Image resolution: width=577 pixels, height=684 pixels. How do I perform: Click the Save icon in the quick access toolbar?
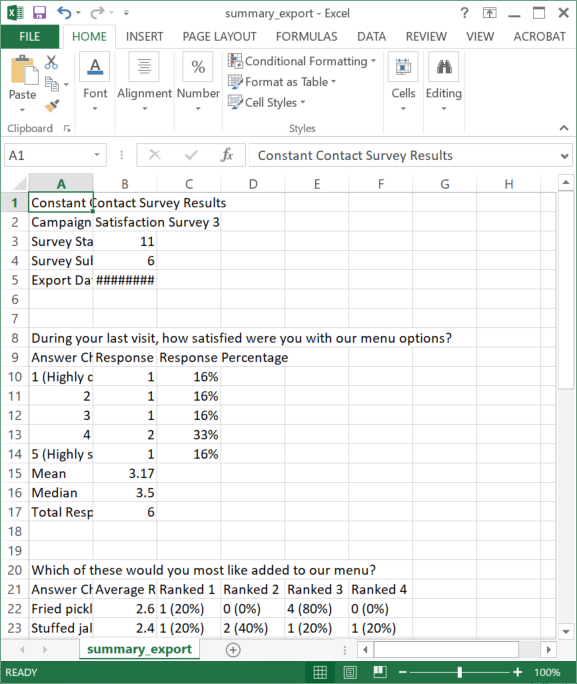coord(39,13)
